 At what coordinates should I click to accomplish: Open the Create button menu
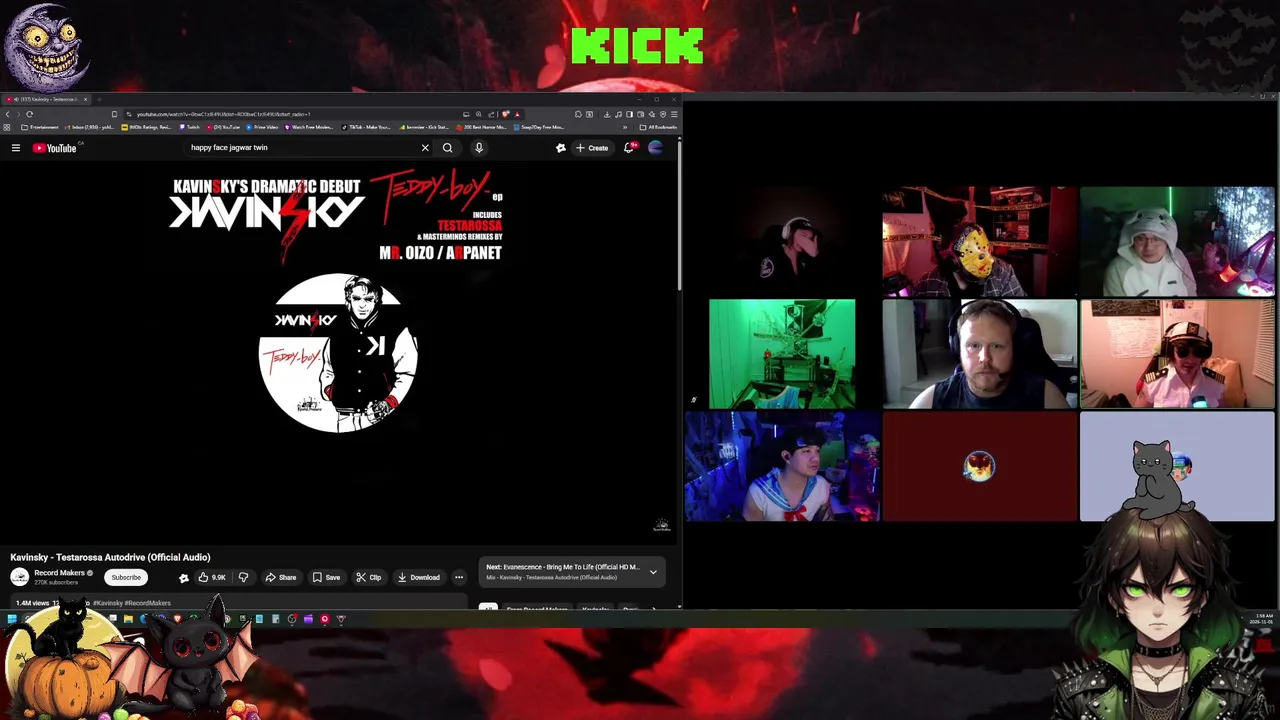592,148
